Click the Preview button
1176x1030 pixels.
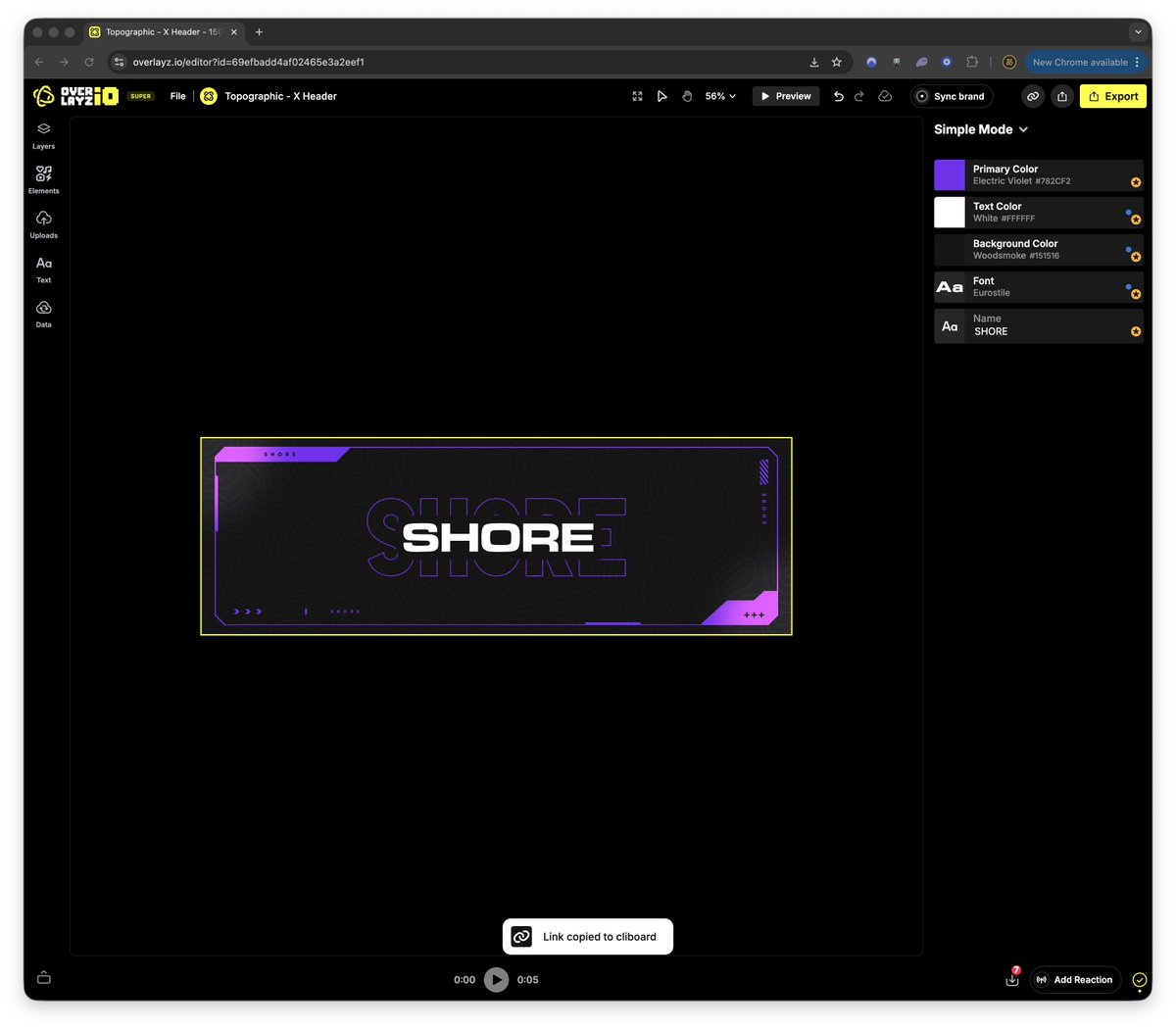click(x=786, y=96)
